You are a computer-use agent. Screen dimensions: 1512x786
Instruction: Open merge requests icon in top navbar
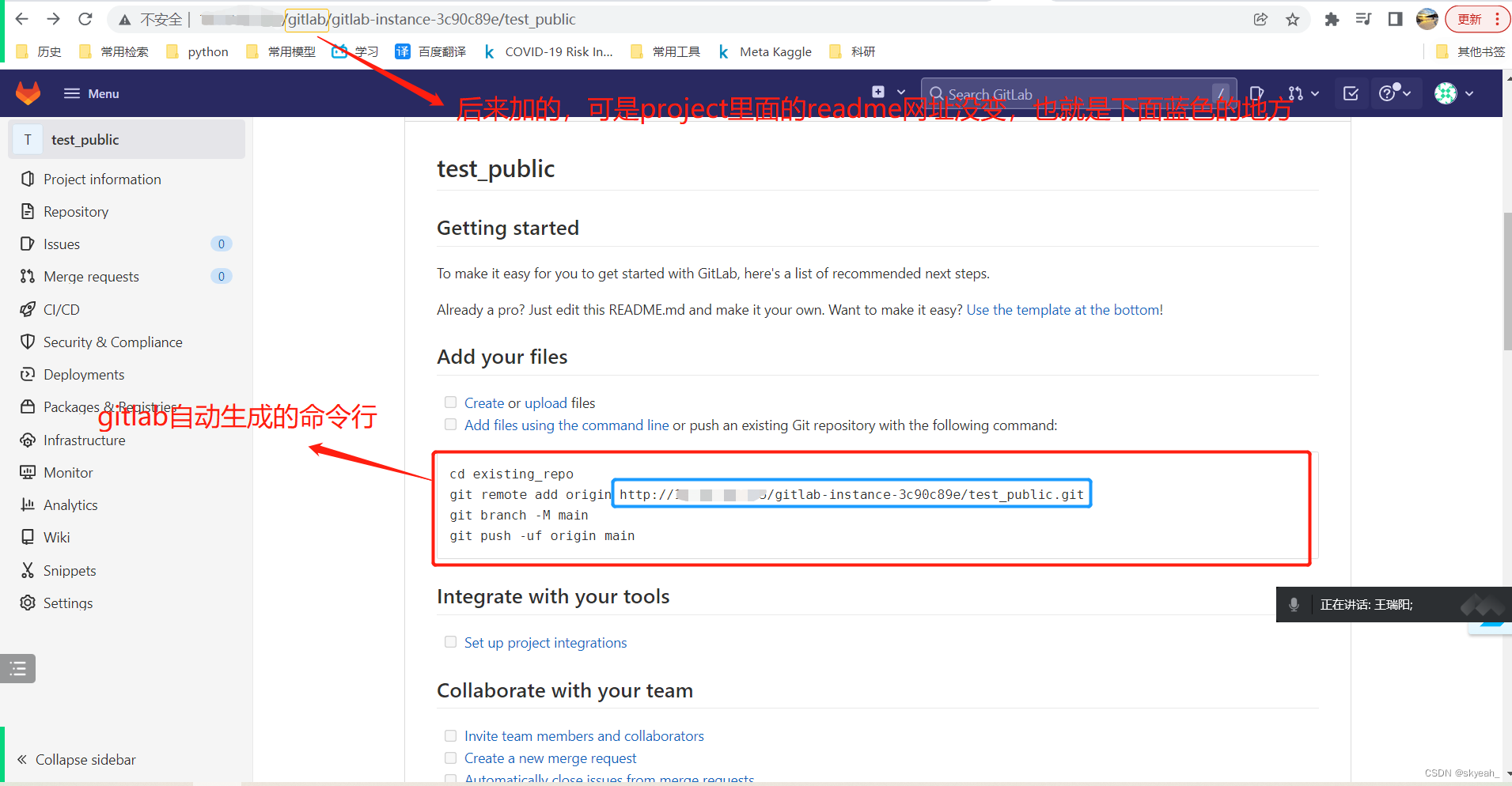click(x=1295, y=93)
